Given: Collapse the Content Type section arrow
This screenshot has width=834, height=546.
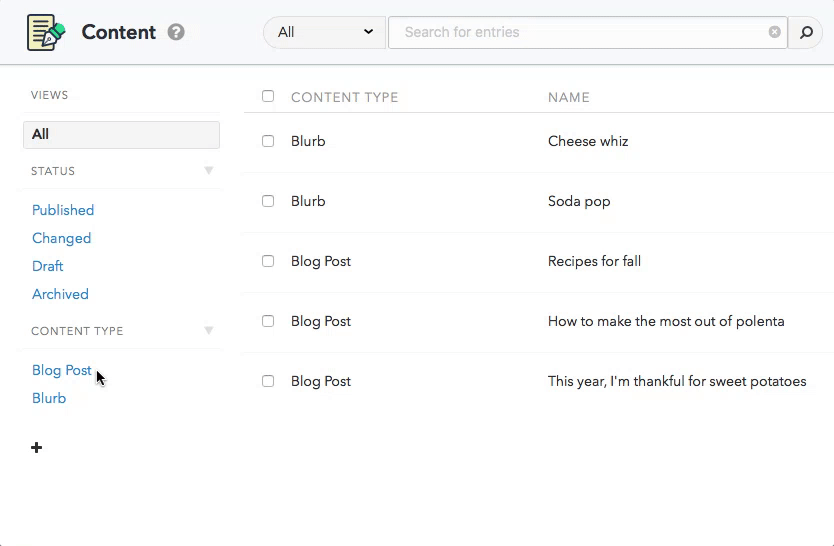Looking at the screenshot, I should point(209,331).
